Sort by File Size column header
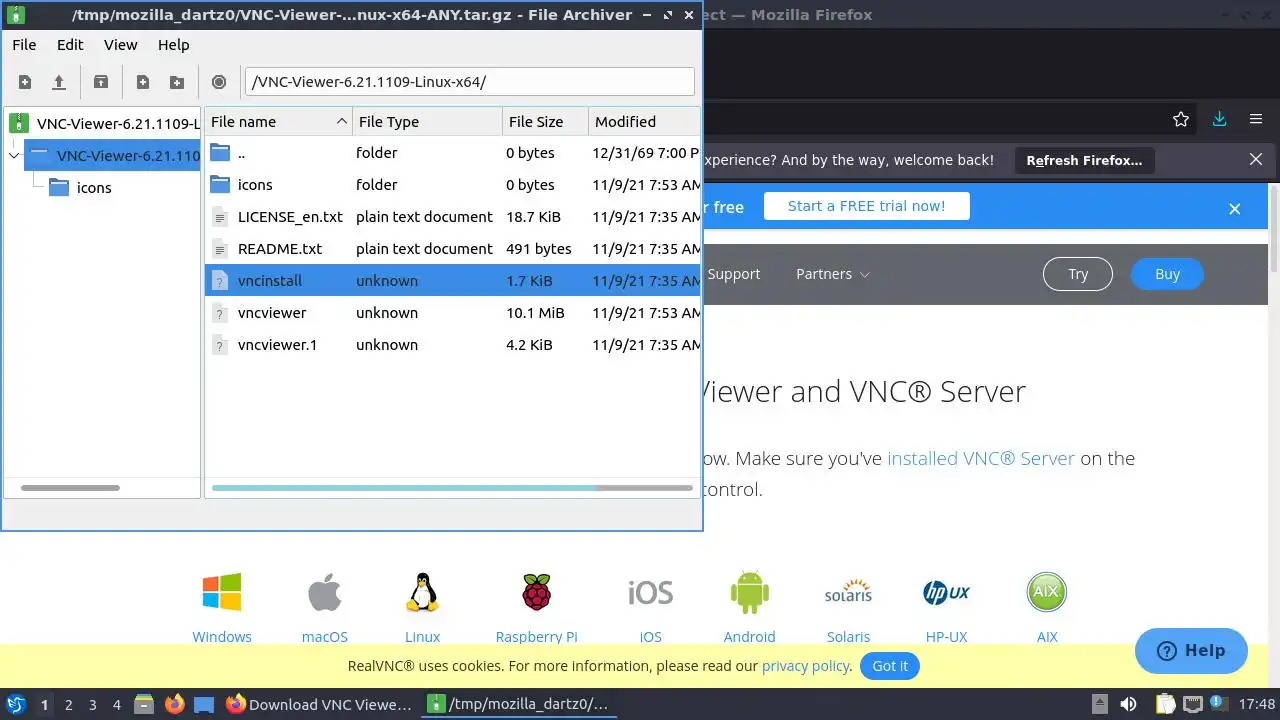This screenshot has width=1280, height=720. point(545,121)
